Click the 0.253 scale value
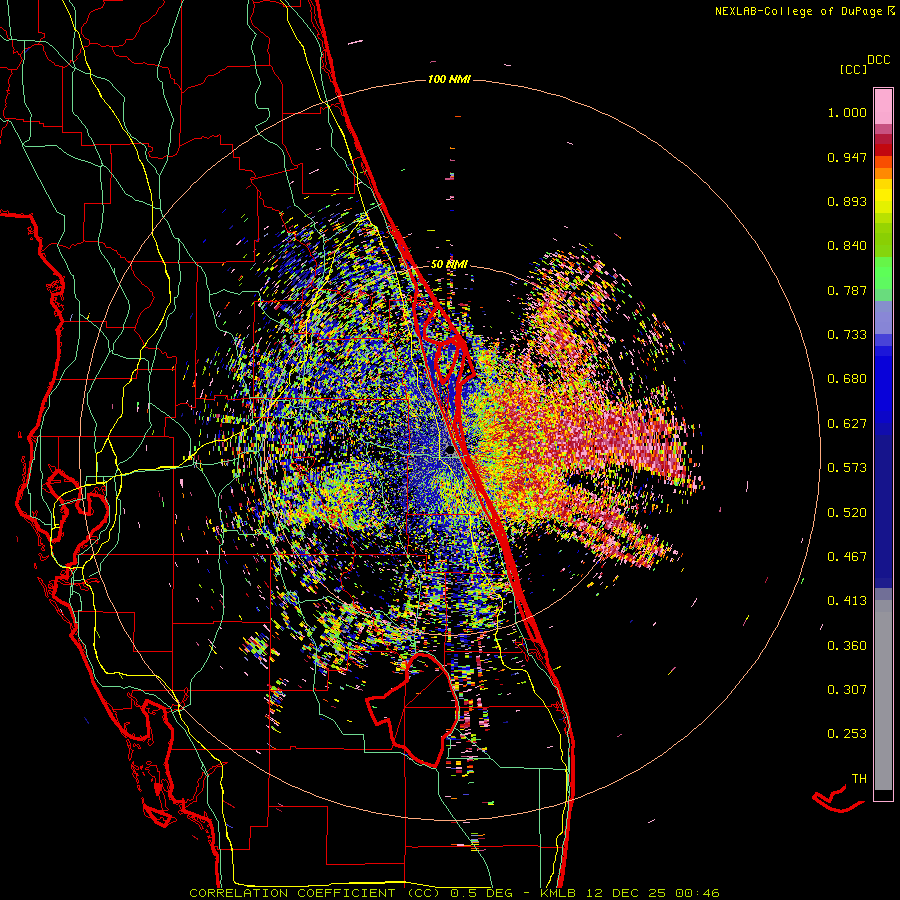The height and width of the screenshot is (900, 900). click(847, 734)
